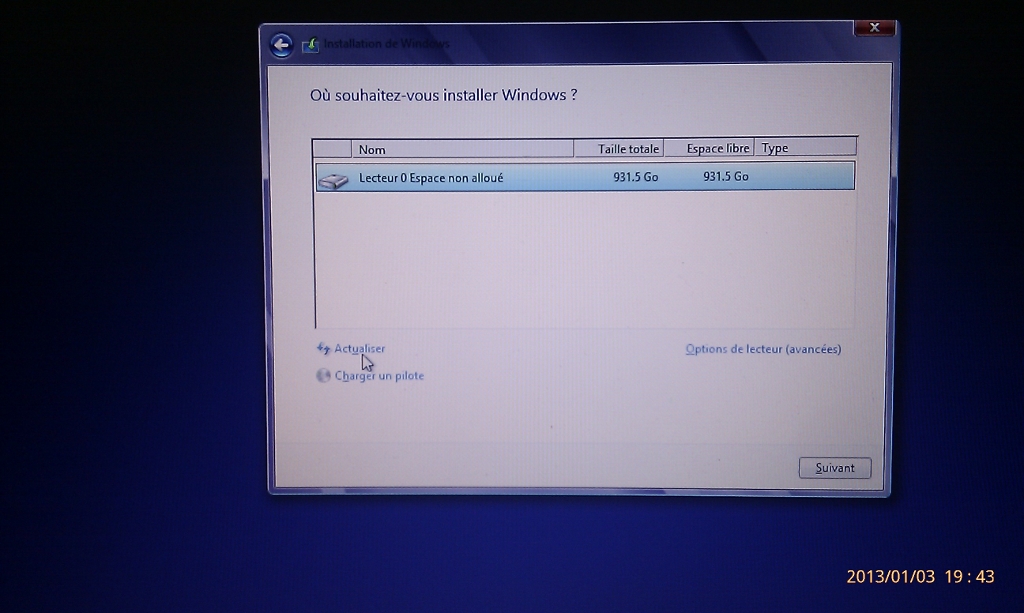This screenshot has height=613, width=1024.
Task: Sort by the Espace libre column header
Action: pos(709,148)
